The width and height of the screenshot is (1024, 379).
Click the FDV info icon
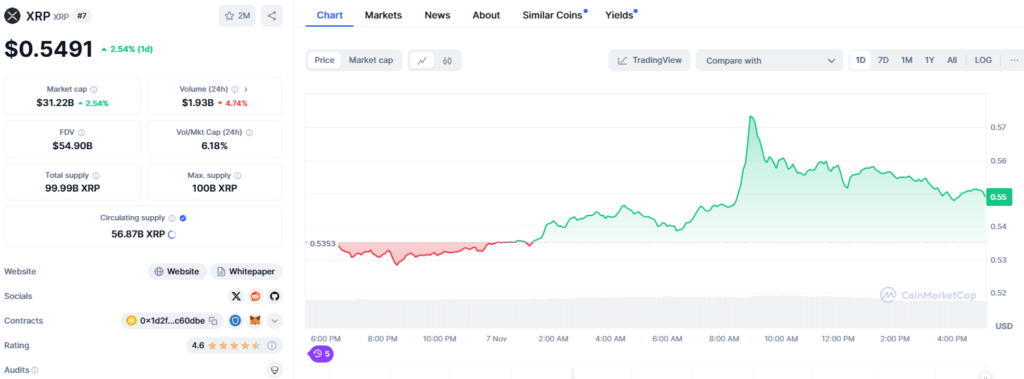(81, 133)
